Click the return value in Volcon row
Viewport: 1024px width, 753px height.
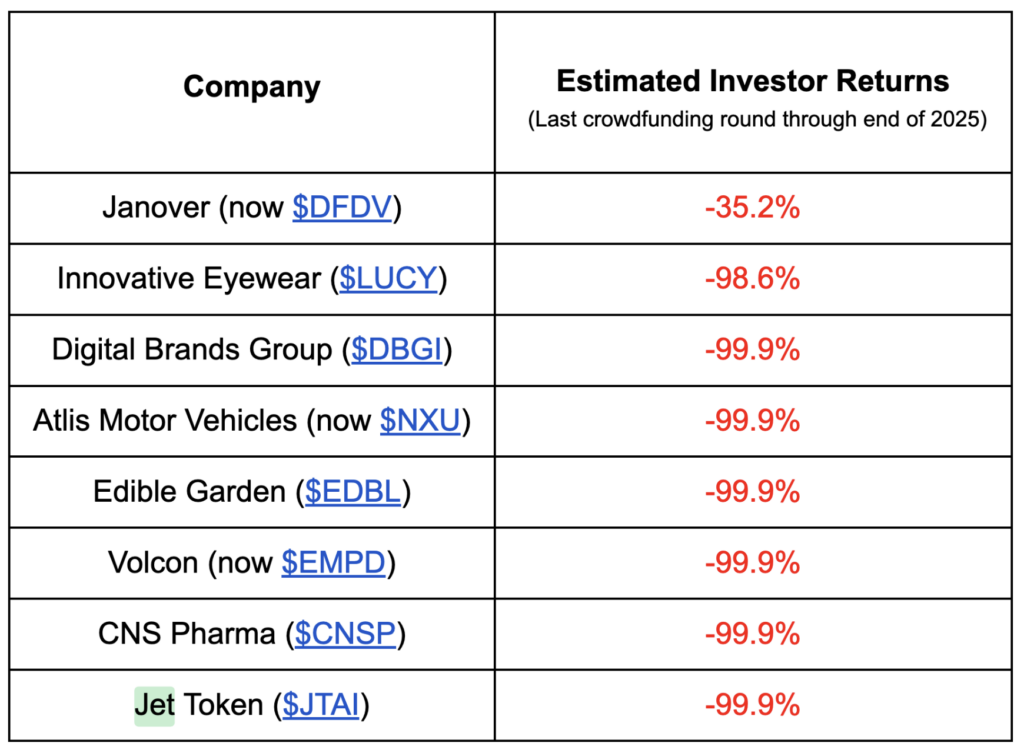[752, 562]
